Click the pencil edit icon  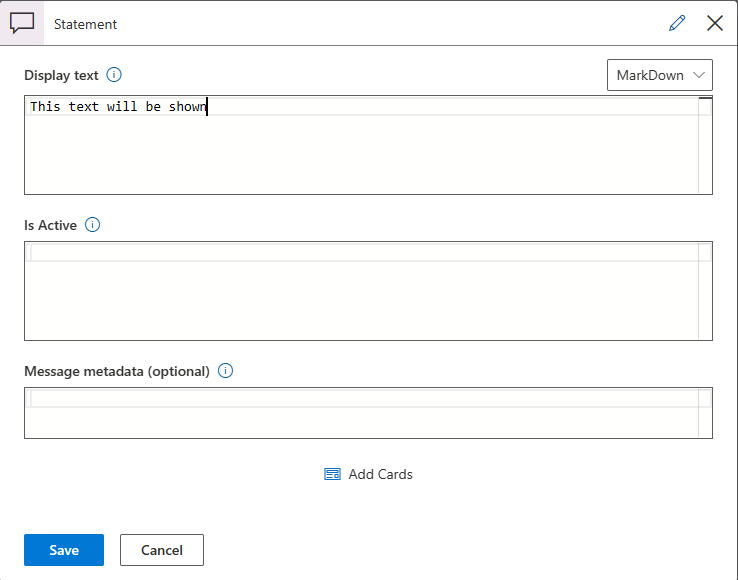click(x=677, y=23)
